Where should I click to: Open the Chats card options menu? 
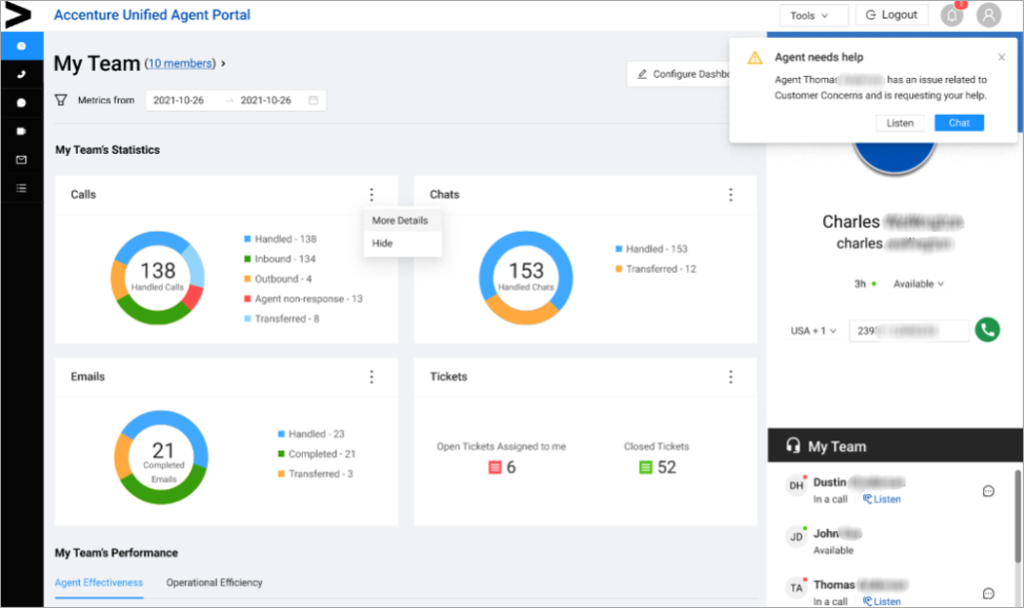[x=731, y=194]
